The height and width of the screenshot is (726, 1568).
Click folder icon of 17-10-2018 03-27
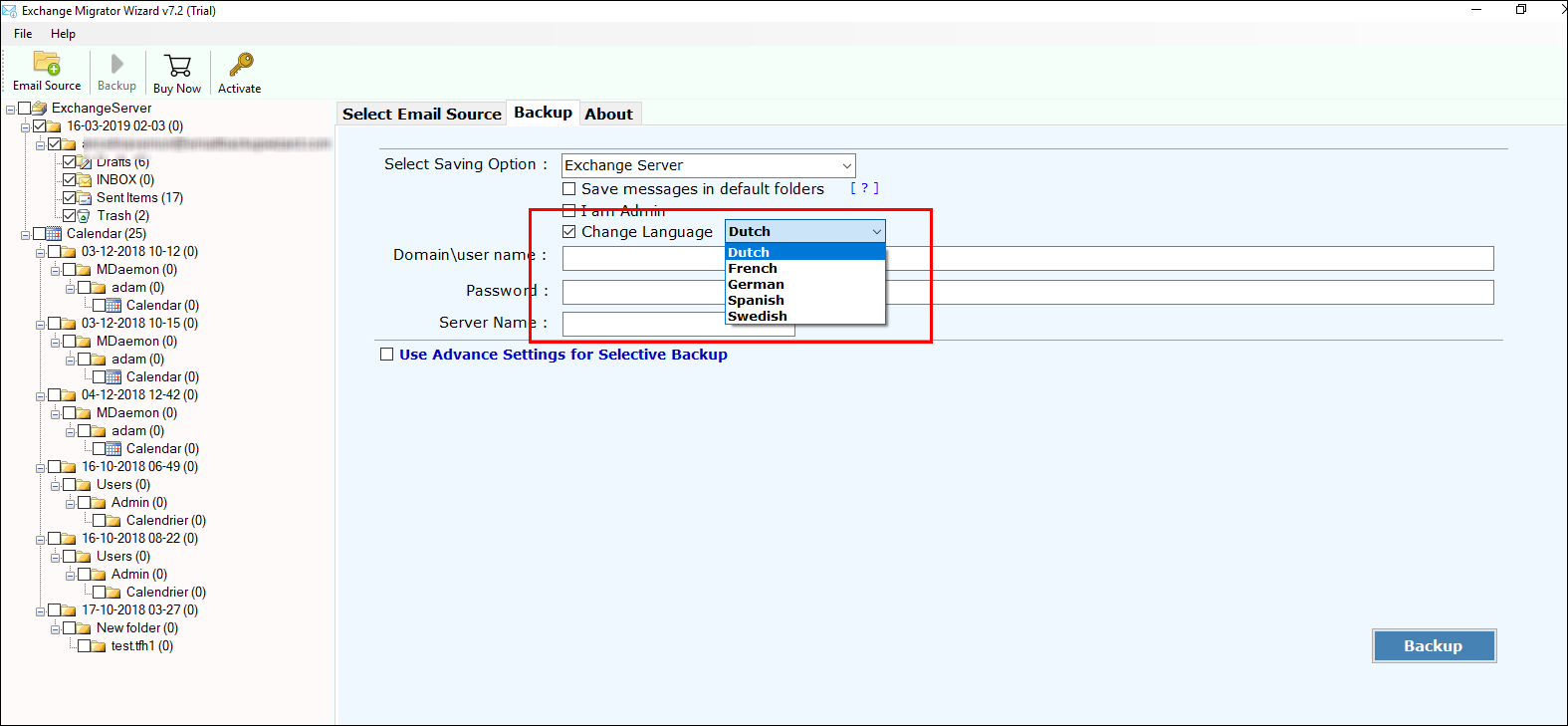coord(70,610)
